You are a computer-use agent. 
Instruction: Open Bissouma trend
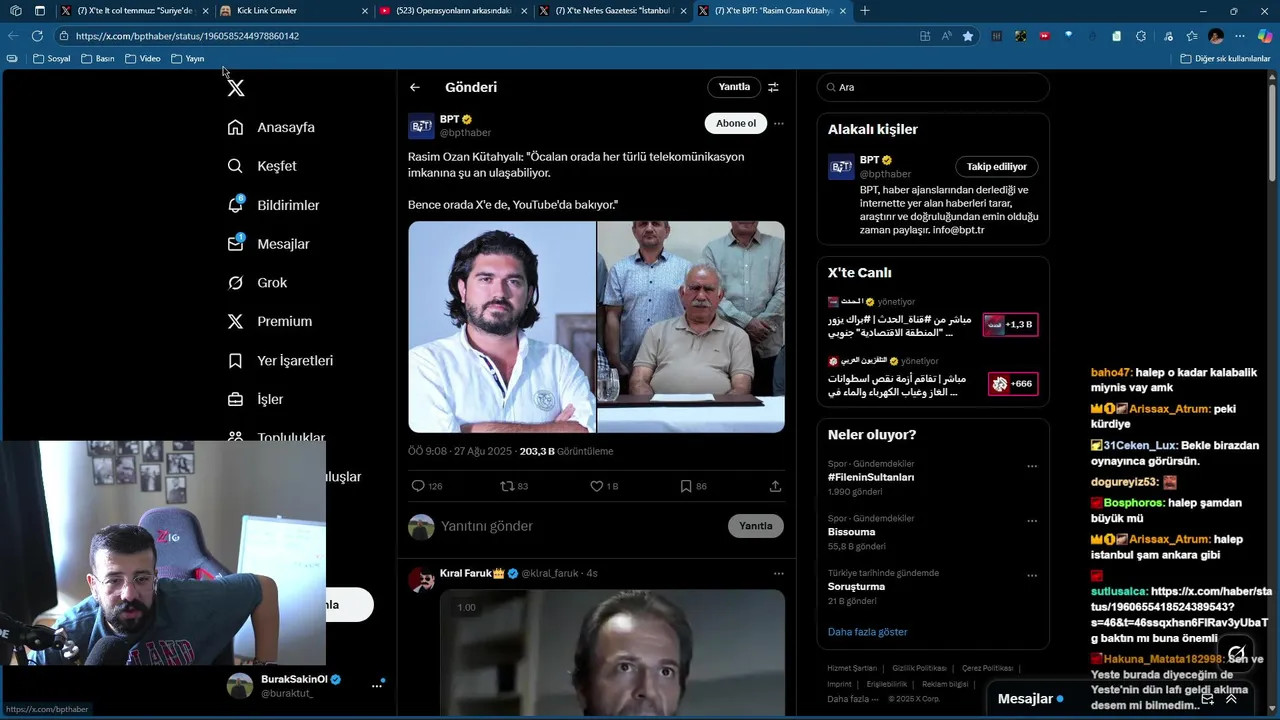pos(852,532)
